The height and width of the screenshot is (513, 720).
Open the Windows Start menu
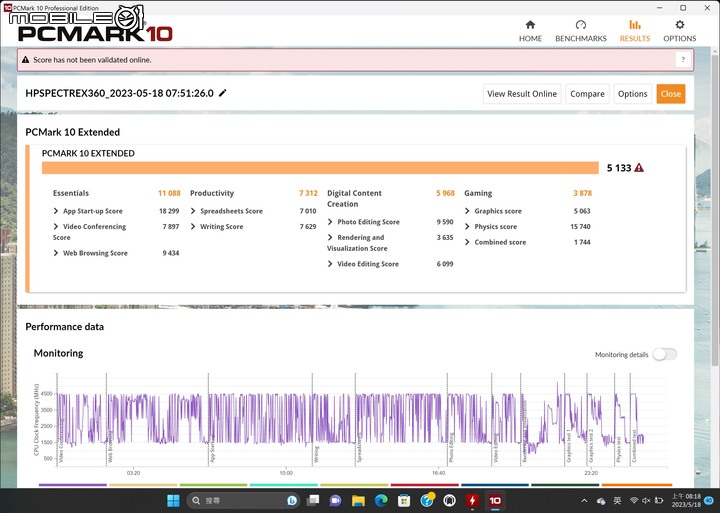[173, 501]
